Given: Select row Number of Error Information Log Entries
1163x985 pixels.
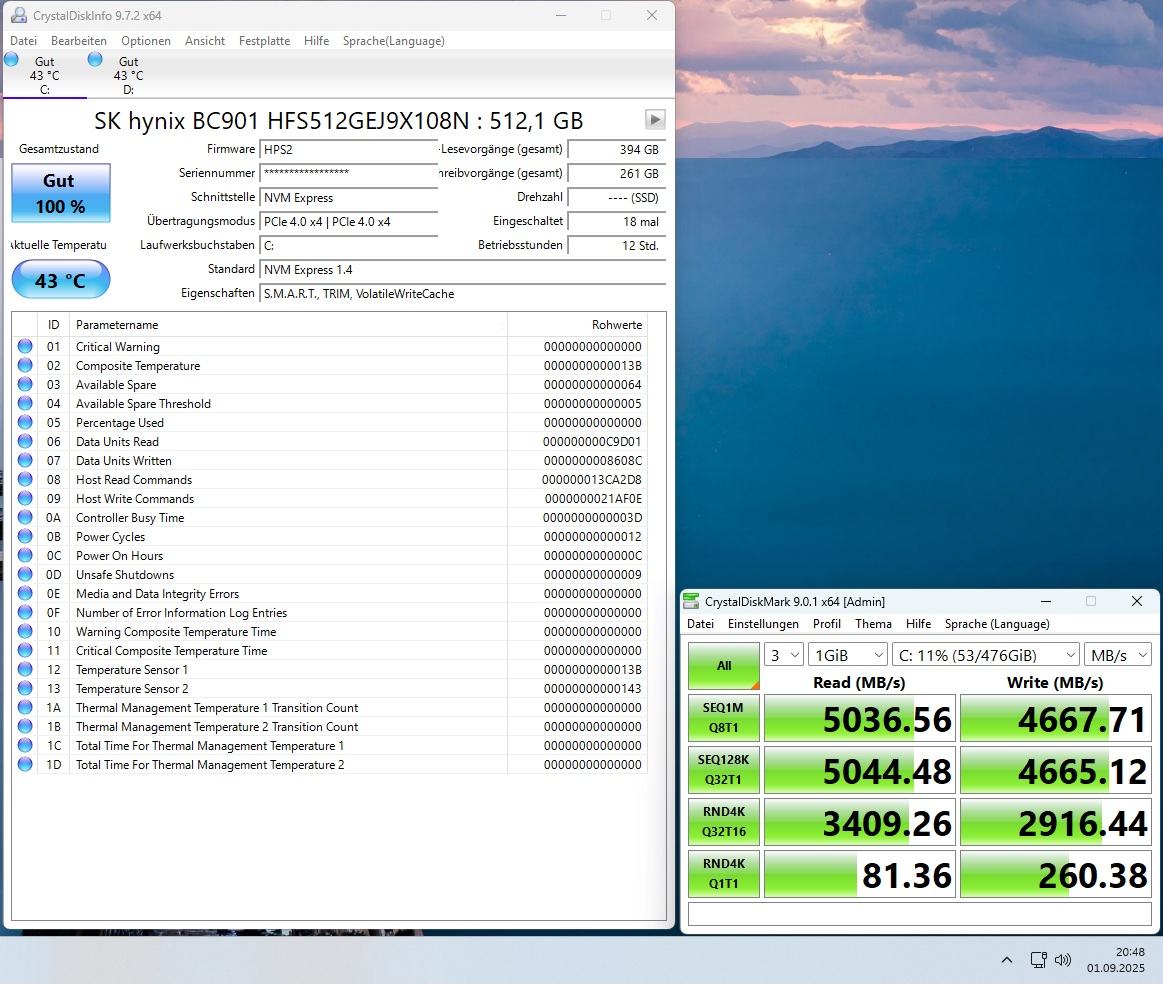Looking at the screenshot, I should click(x=330, y=613).
